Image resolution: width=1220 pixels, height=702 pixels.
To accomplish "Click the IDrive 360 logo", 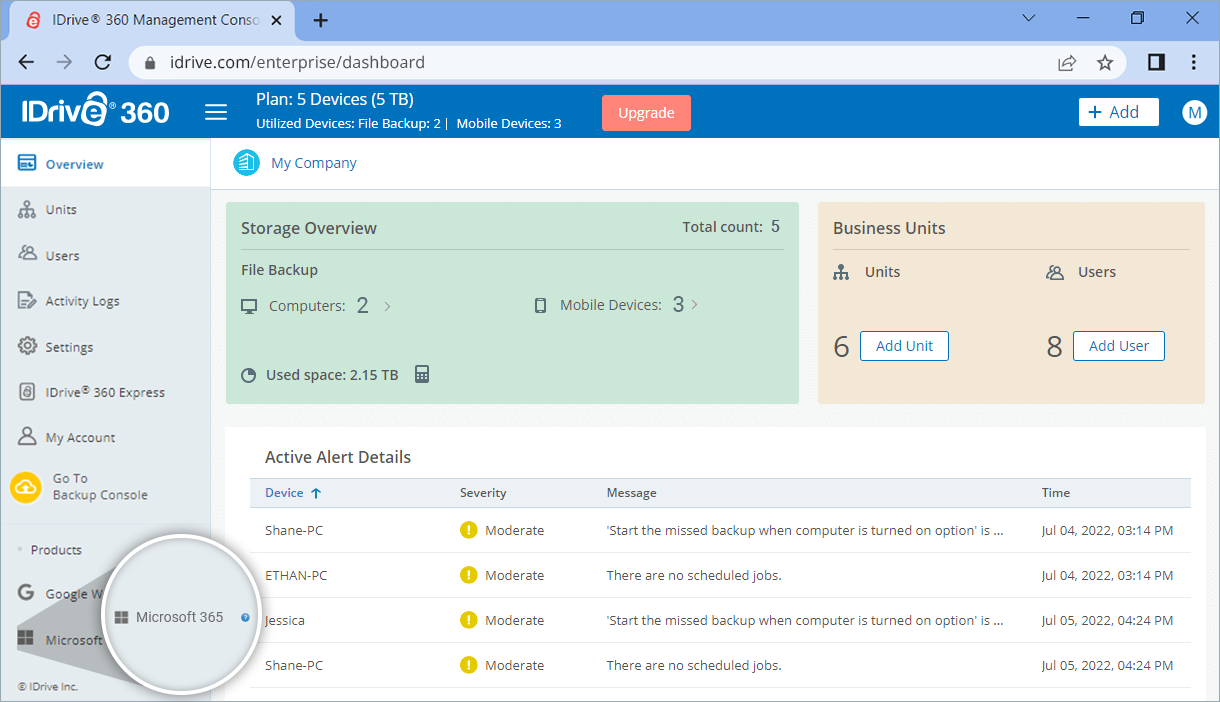I will pos(96,111).
